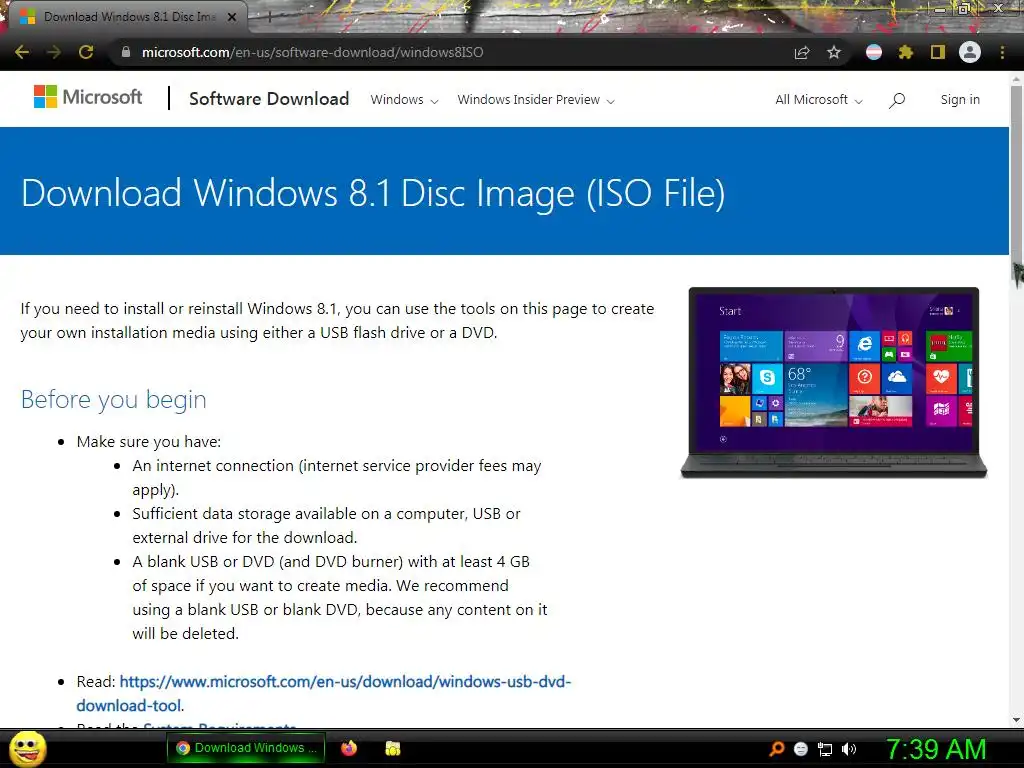
Task: Go back to the previous page
Action: coord(22,52)
